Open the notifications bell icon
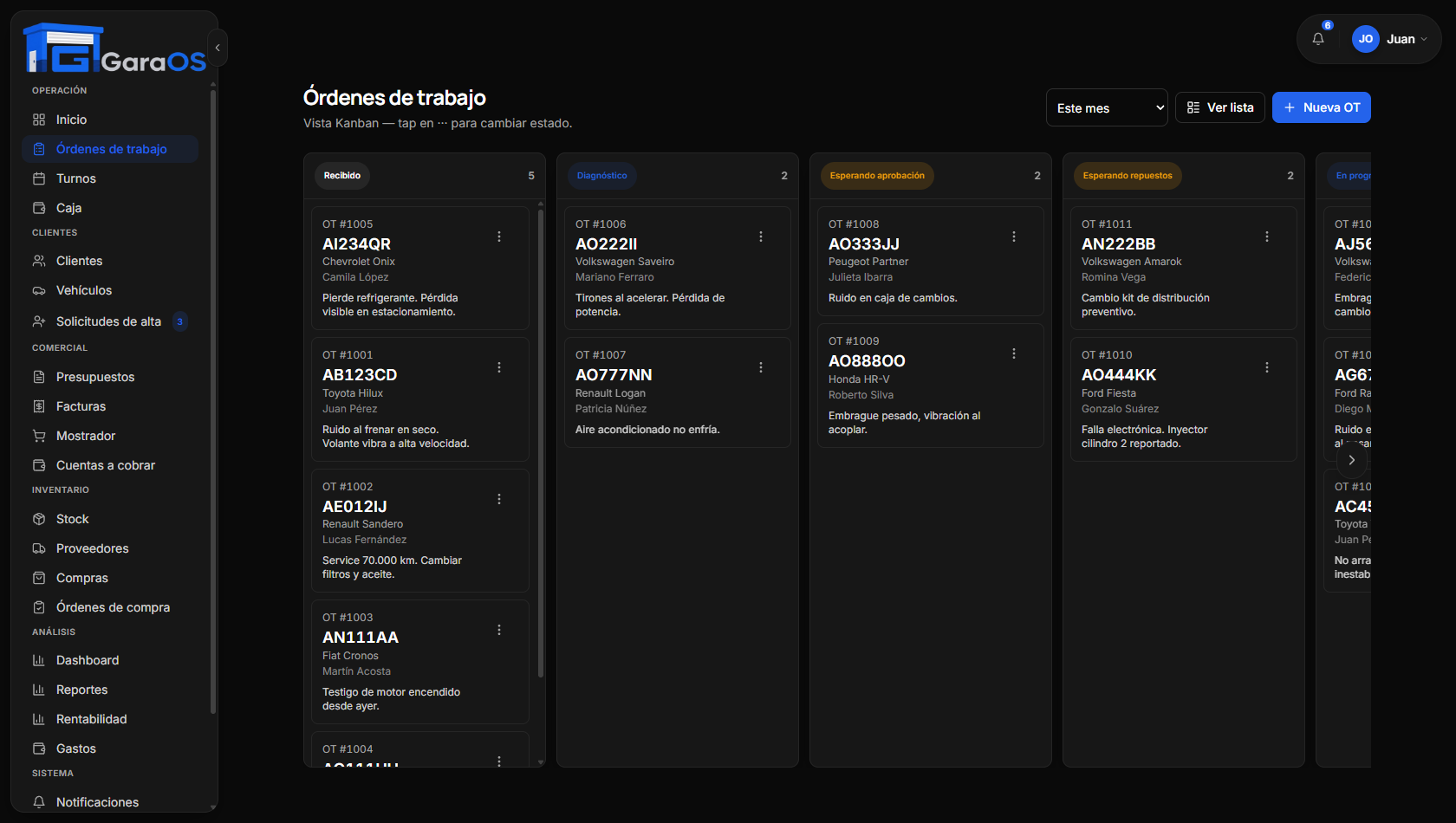This screenshot has height=823, width=1456. (1318, 39)
